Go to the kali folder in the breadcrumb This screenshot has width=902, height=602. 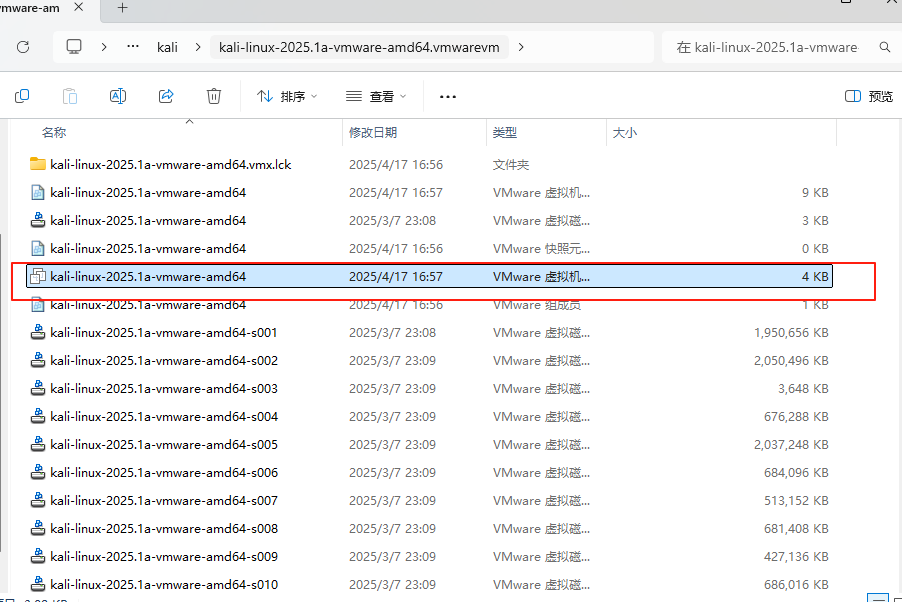point(167,47)
